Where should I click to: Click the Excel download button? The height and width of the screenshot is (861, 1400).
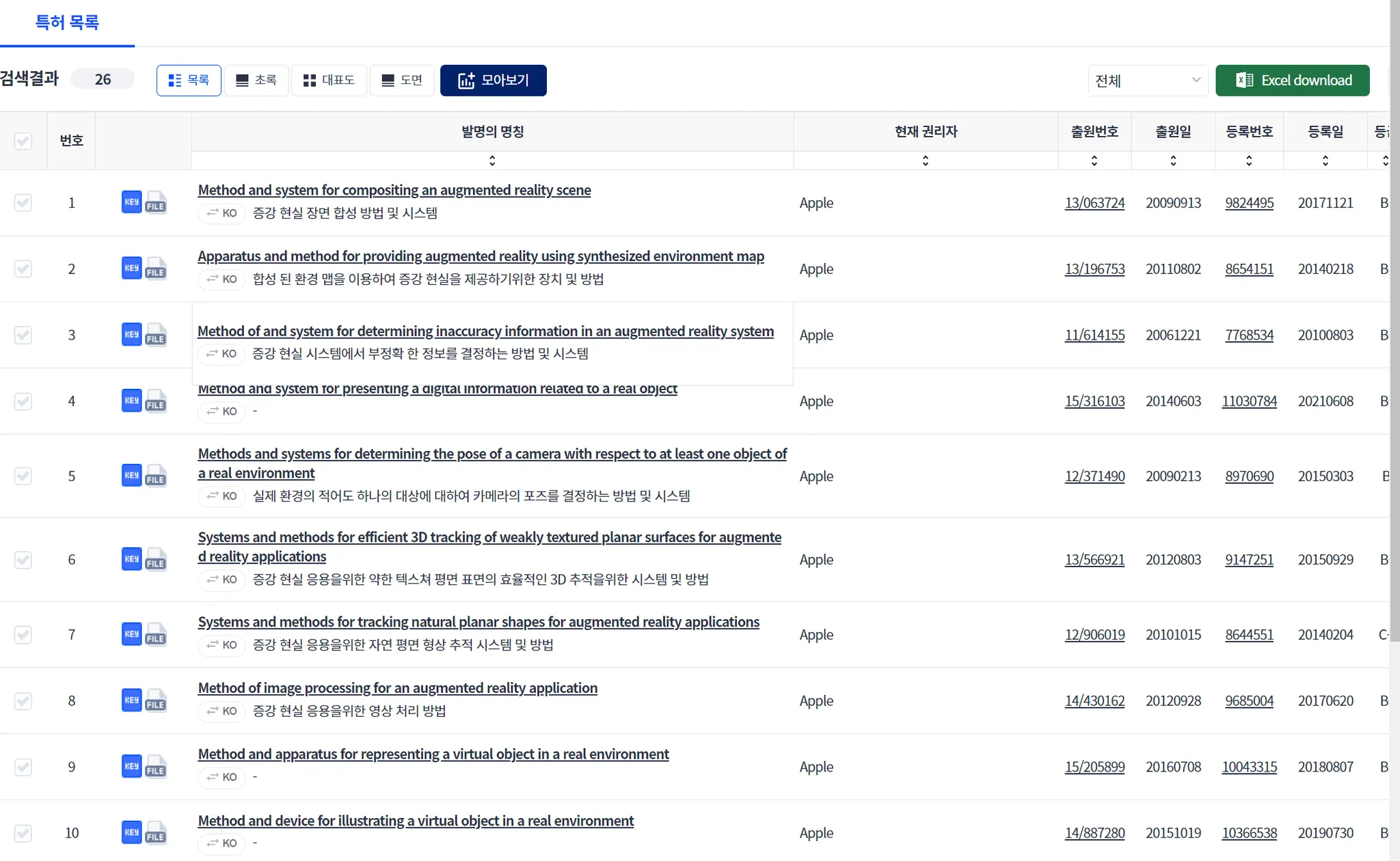point(1292,81)
